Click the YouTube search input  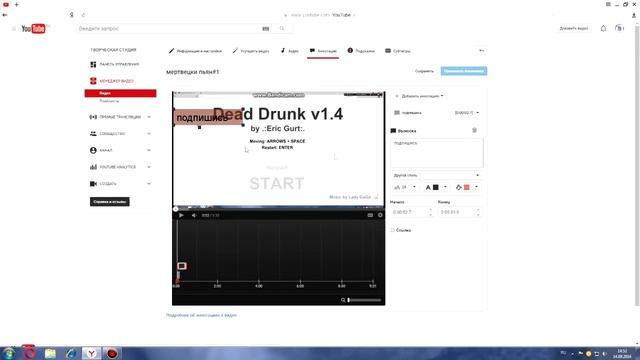[168, 29]
